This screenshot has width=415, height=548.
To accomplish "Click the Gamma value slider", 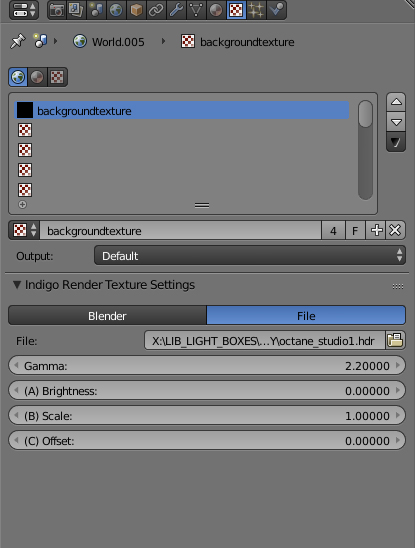I will click(x=207, y=366).
